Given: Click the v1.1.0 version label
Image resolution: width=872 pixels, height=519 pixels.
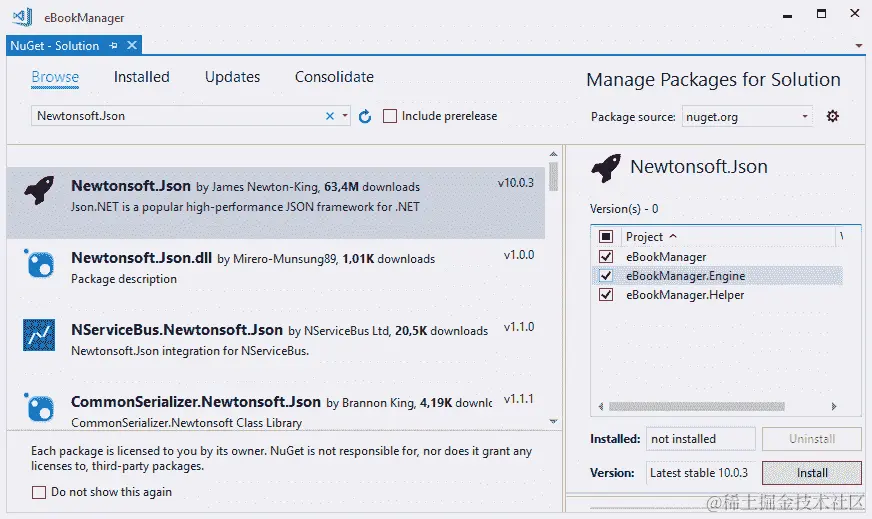Looking at the screenshot, I should click(x=519, y=327).
